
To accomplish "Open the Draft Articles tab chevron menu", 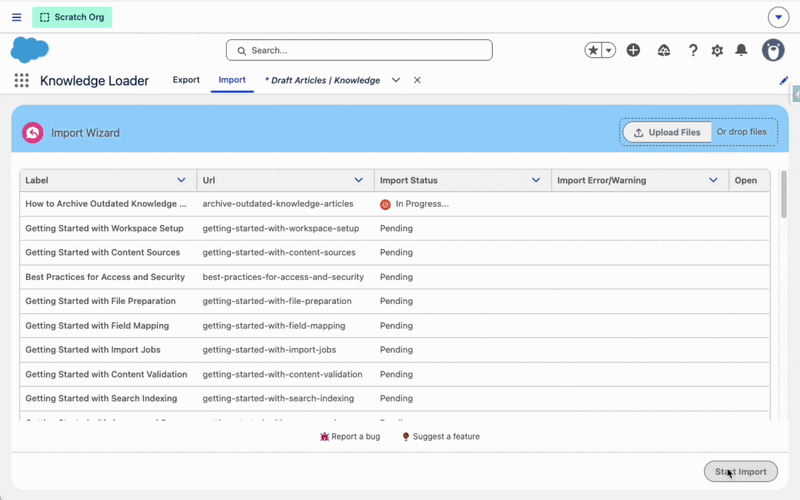I will tap(395, 80).
